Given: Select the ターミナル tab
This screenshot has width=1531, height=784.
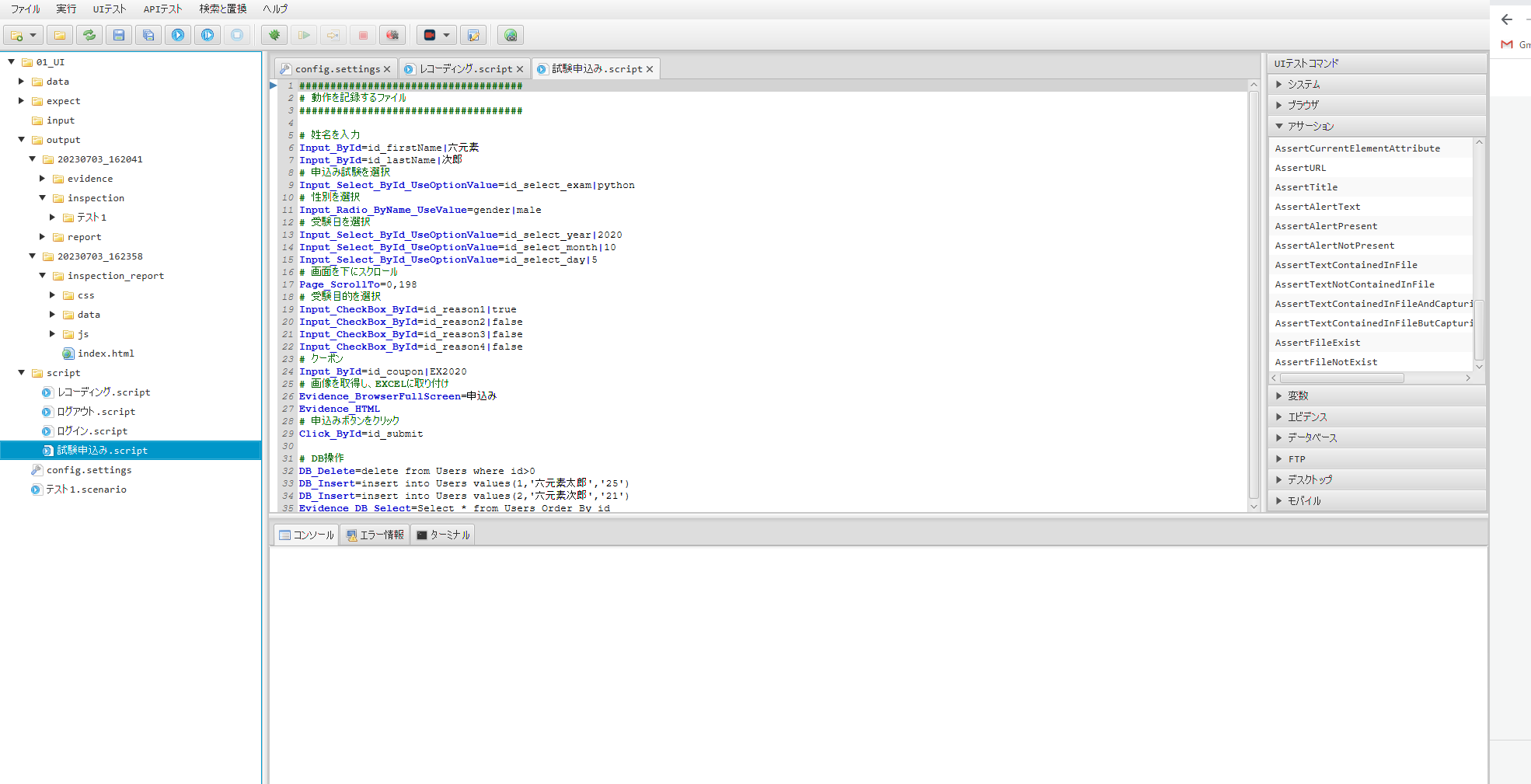Looking at the screenshot, I should point(442,535).
